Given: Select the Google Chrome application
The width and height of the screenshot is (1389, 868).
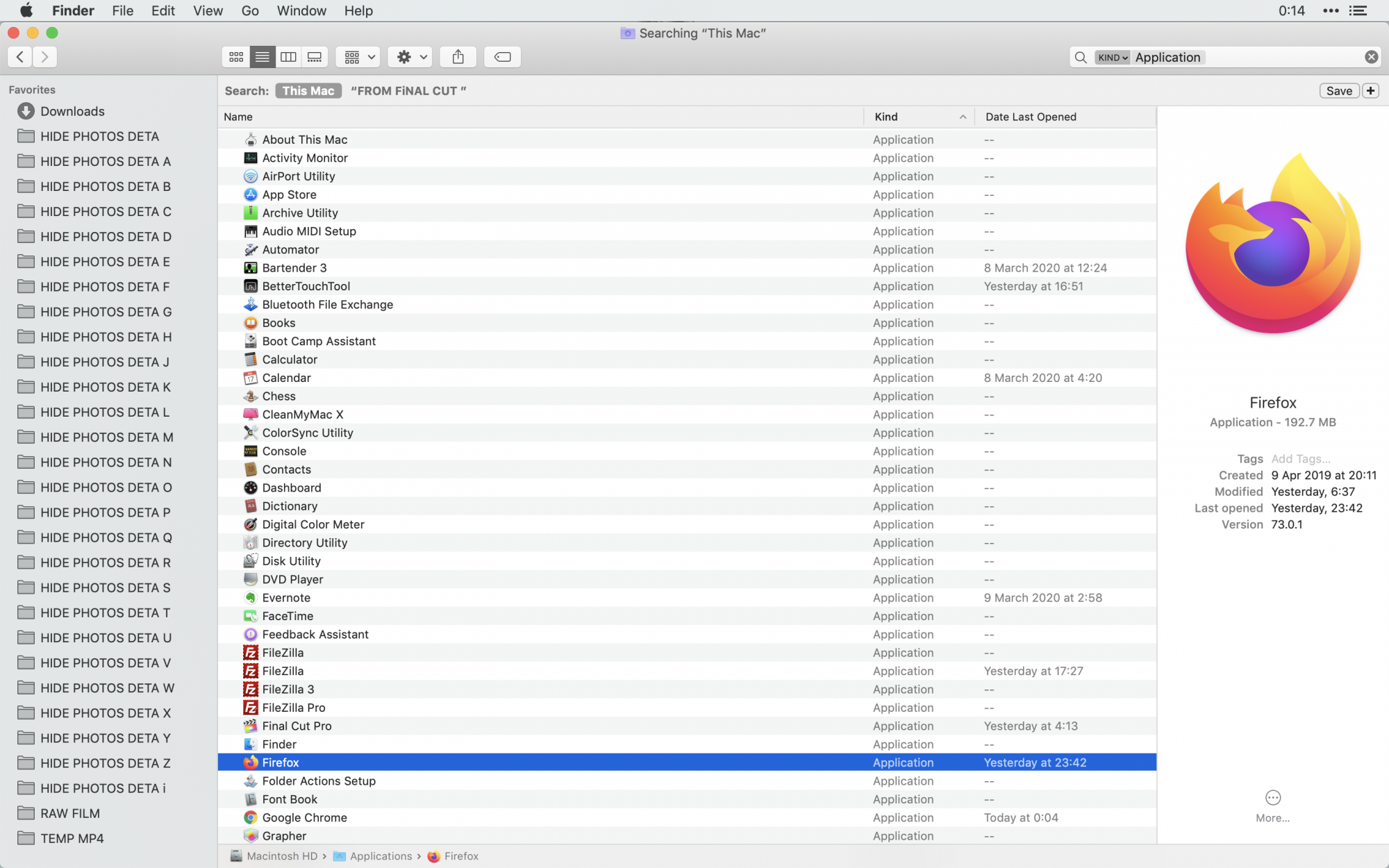Looking at the screenshot, I should pyautogui.click(x=687, y=817).
